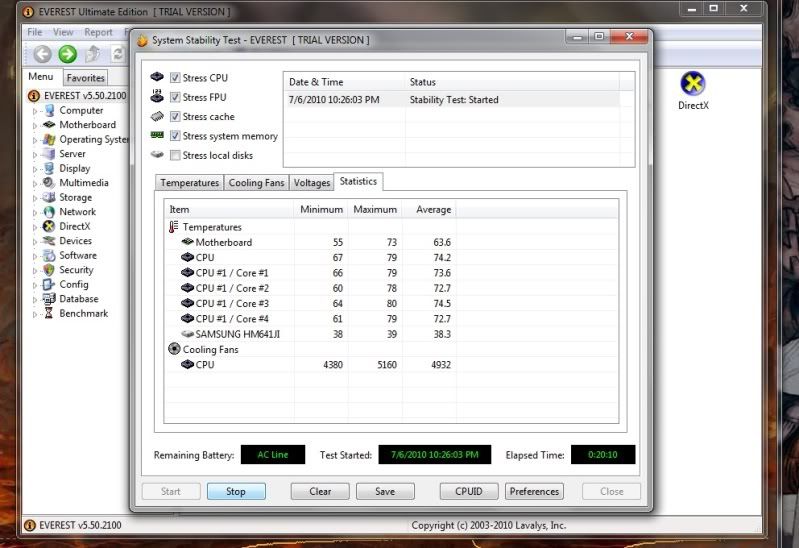The width and height of the screenshot is (799, 548).
Task: Click the Motherboard tree icon in sidebar
Action: pos(49,124)
